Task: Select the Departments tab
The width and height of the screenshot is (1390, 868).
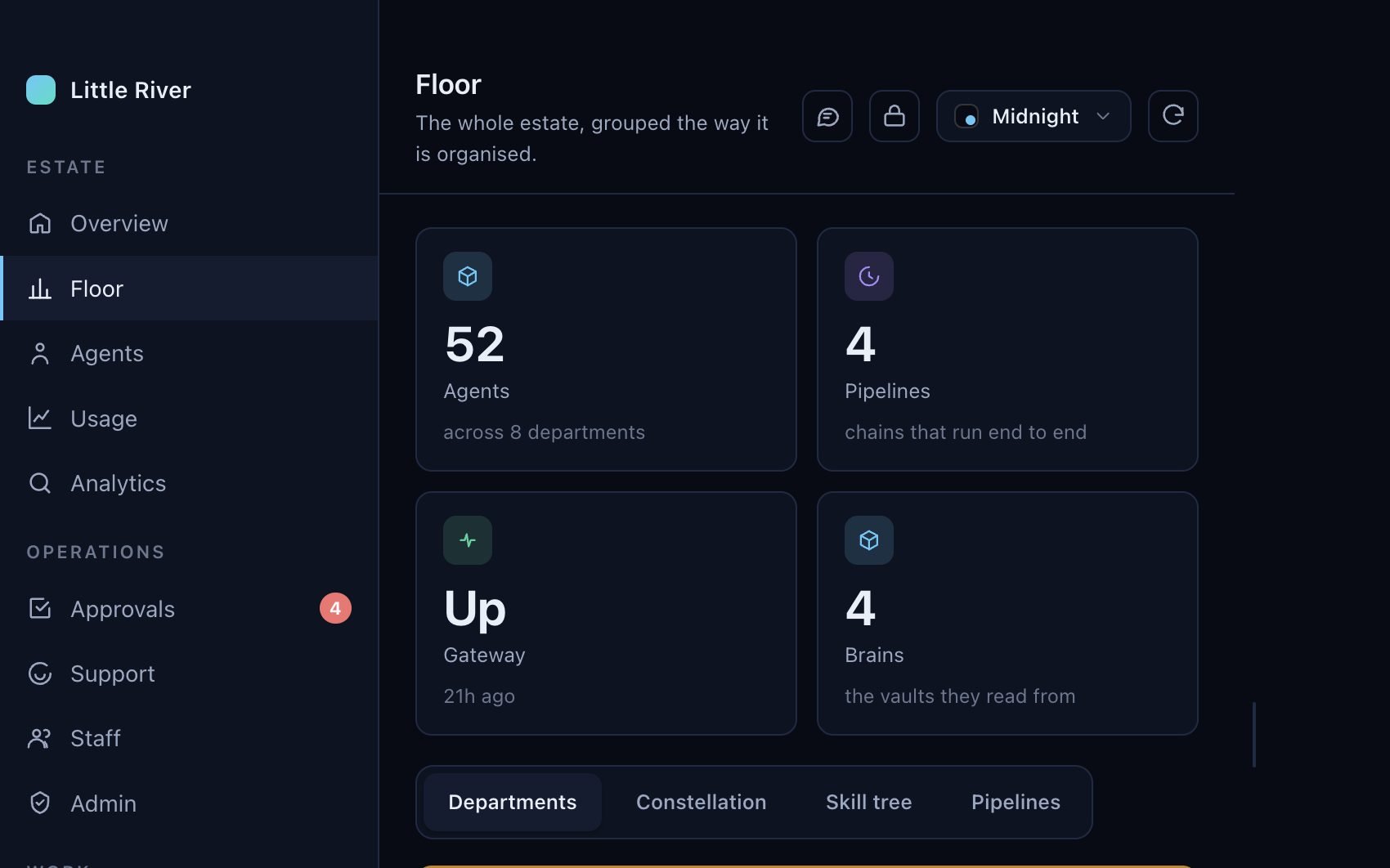Action: coord(513,803)
